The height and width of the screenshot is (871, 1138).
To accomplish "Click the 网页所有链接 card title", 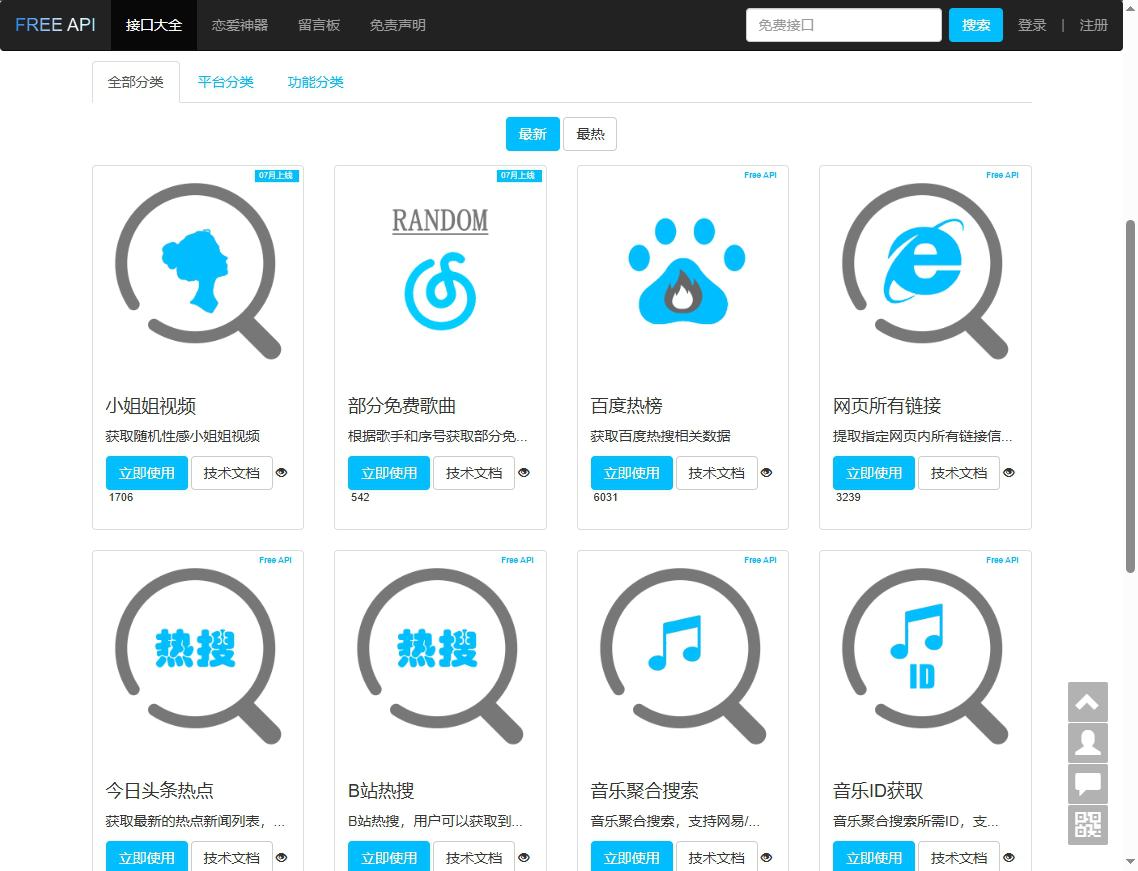I will click(887, 406).
